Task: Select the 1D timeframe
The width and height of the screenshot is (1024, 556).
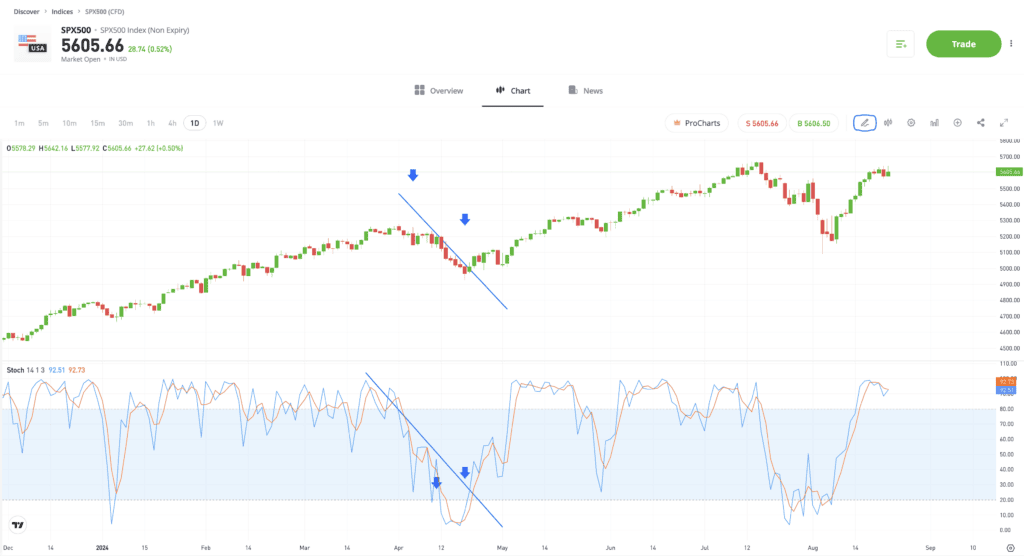Action: point(195,123)
